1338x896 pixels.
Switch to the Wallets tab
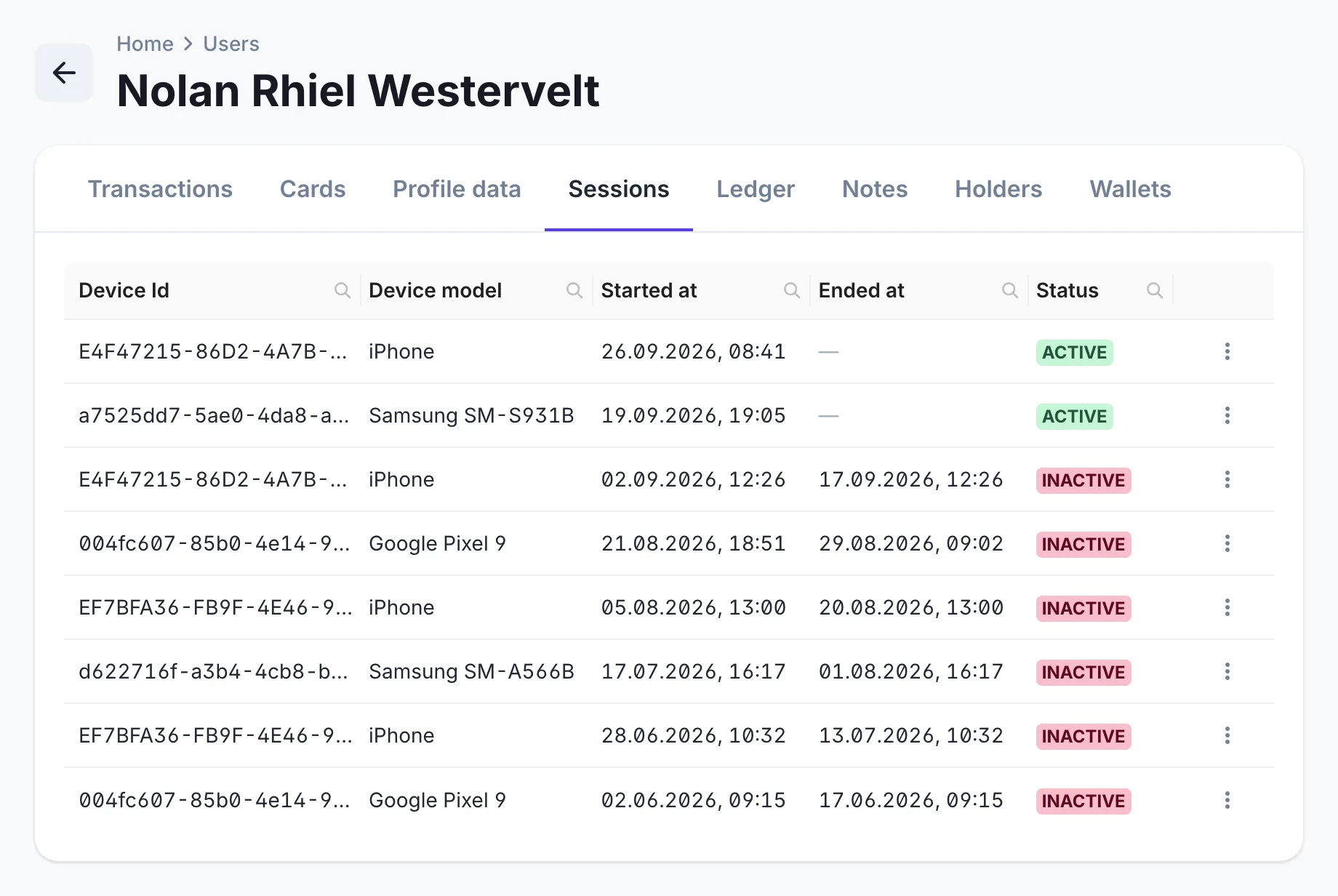[1130, 189]
